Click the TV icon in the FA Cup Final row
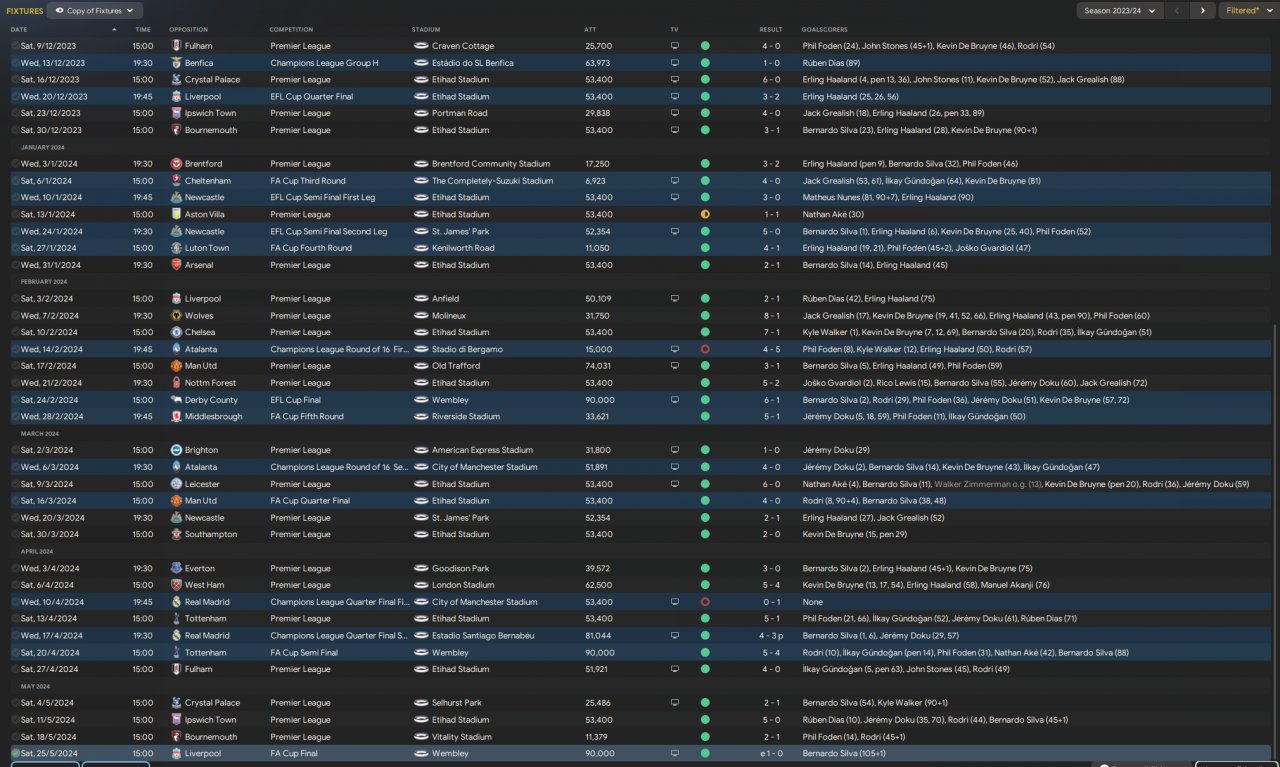Screen dimensions: 1280x767 (675, 753)
